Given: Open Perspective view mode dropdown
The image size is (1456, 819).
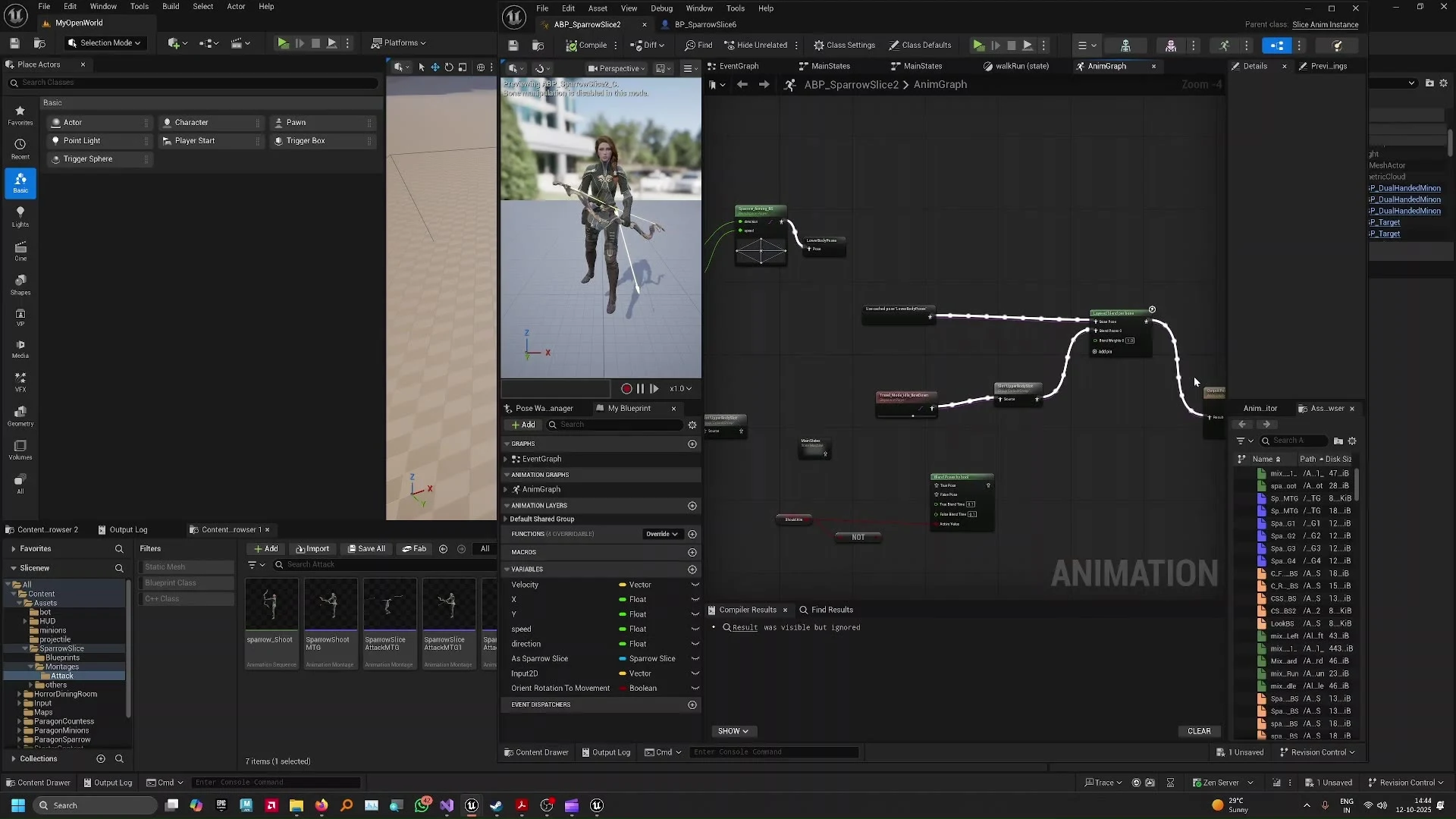Looking at the screenshot, I should 617,68.
